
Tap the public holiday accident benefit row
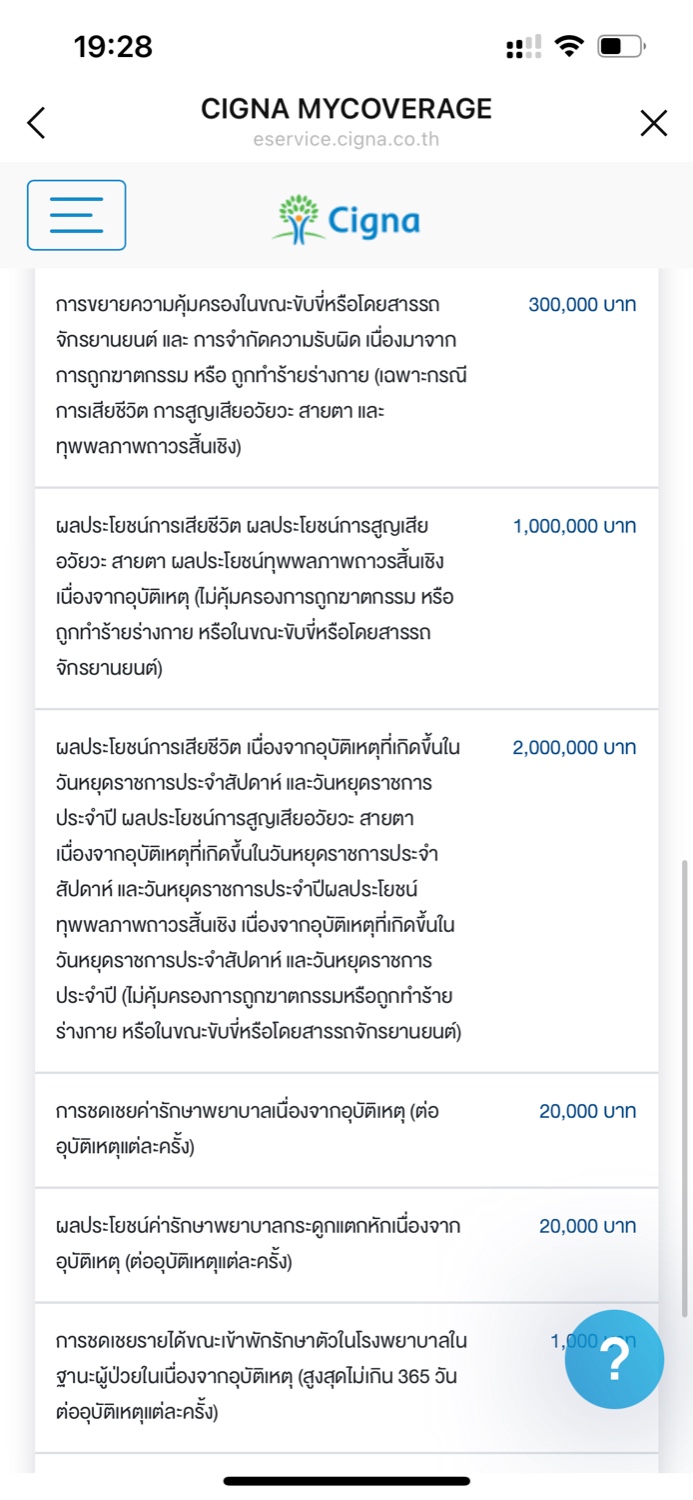pos(258,890)
